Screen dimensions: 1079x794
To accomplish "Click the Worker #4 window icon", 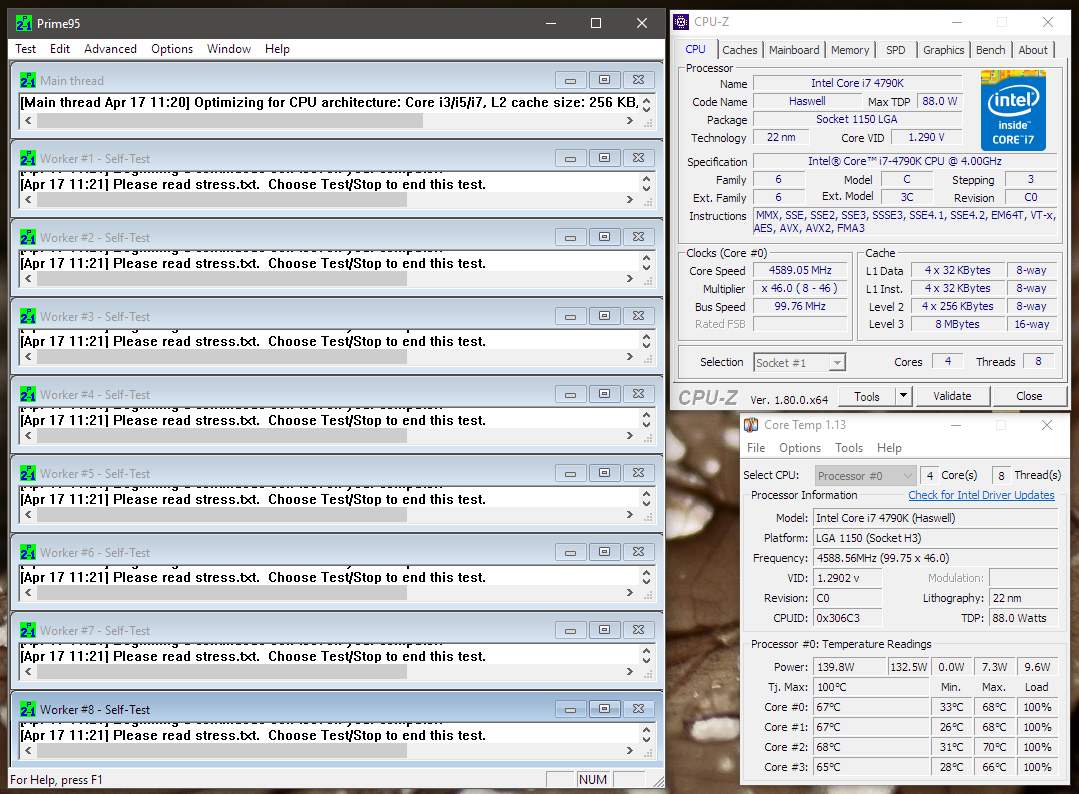I will point(28,395).
